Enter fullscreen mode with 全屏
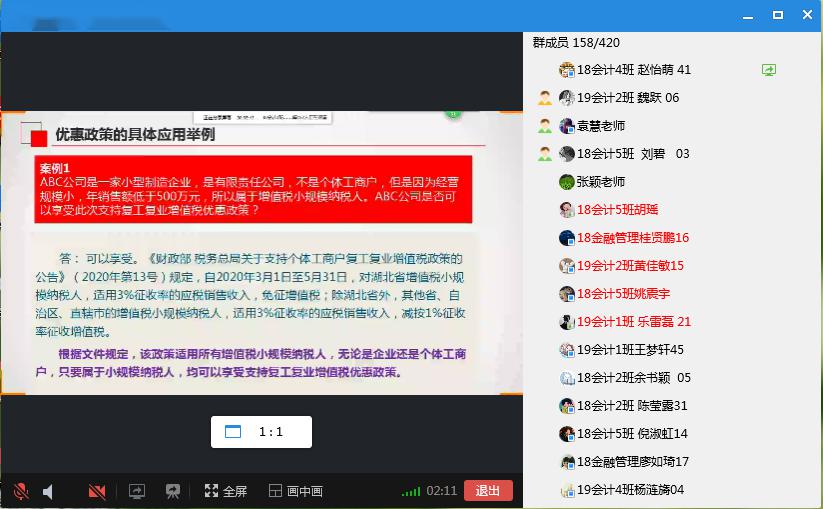 coord(226,491)
